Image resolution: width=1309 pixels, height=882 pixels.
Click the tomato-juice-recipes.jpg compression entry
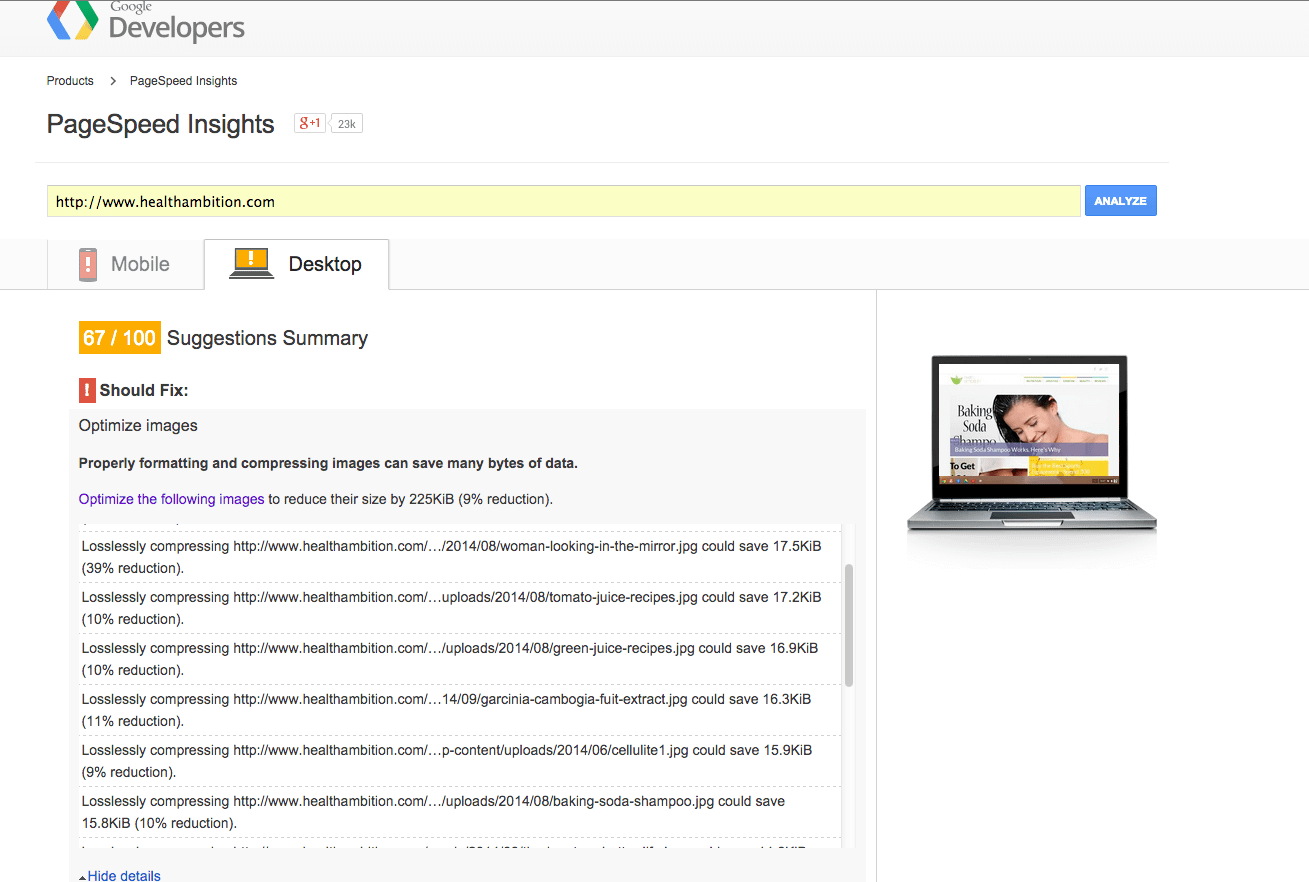(452, 608)
